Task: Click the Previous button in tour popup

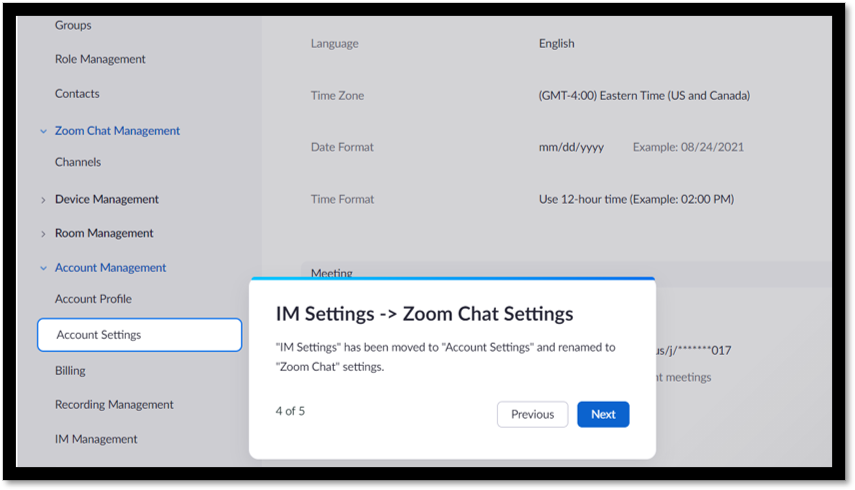Action: point(532,414)
